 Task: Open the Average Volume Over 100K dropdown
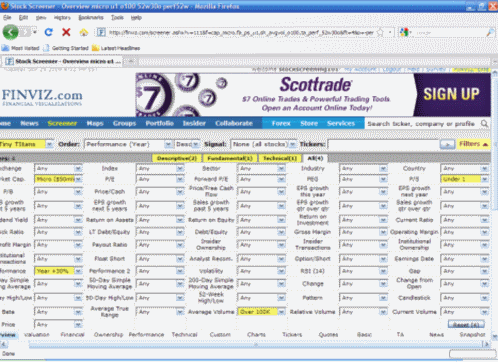(x=261, y=312)
